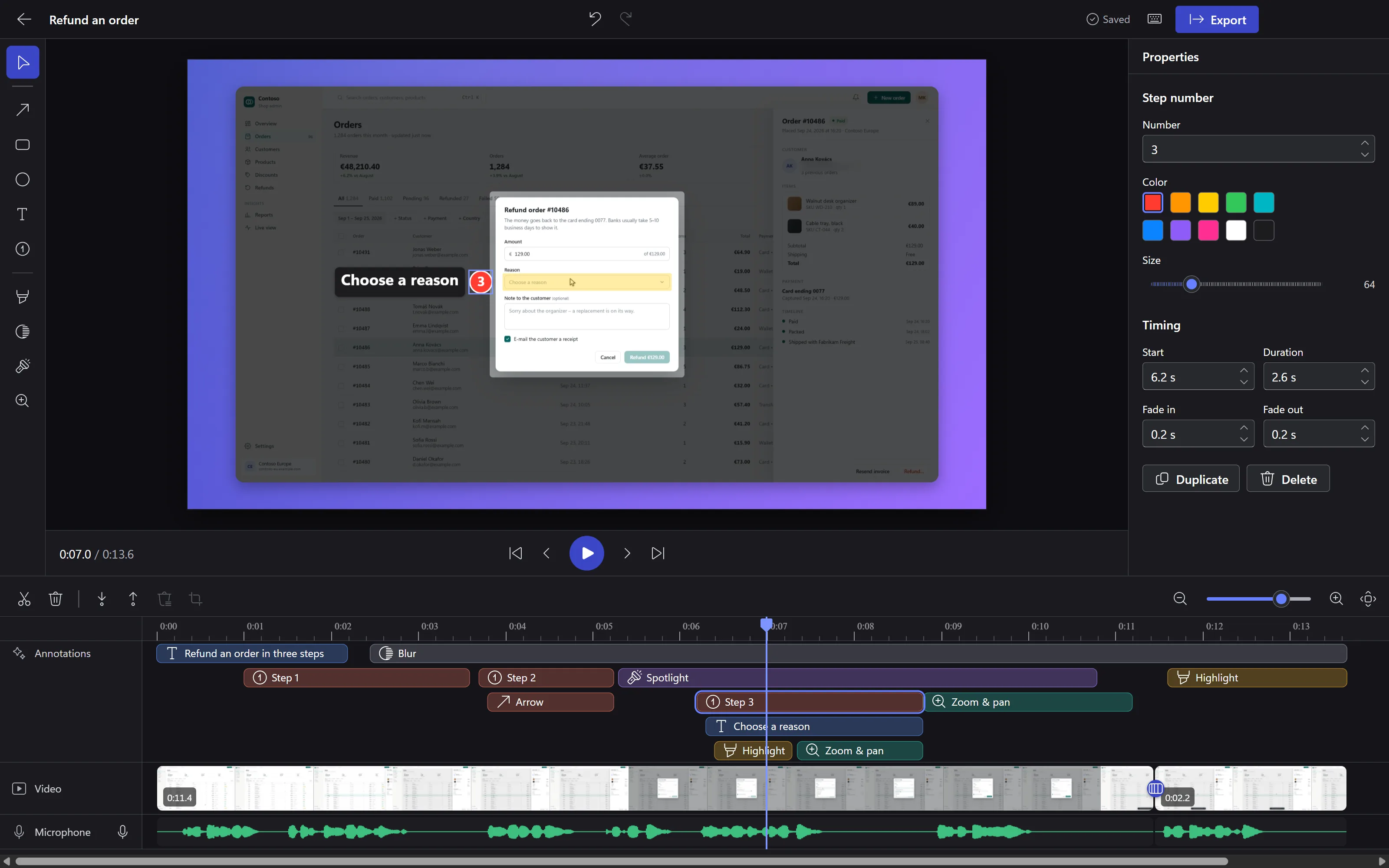
Task: Go back using the top-left arrow
Action: click(x=24, y=20)
